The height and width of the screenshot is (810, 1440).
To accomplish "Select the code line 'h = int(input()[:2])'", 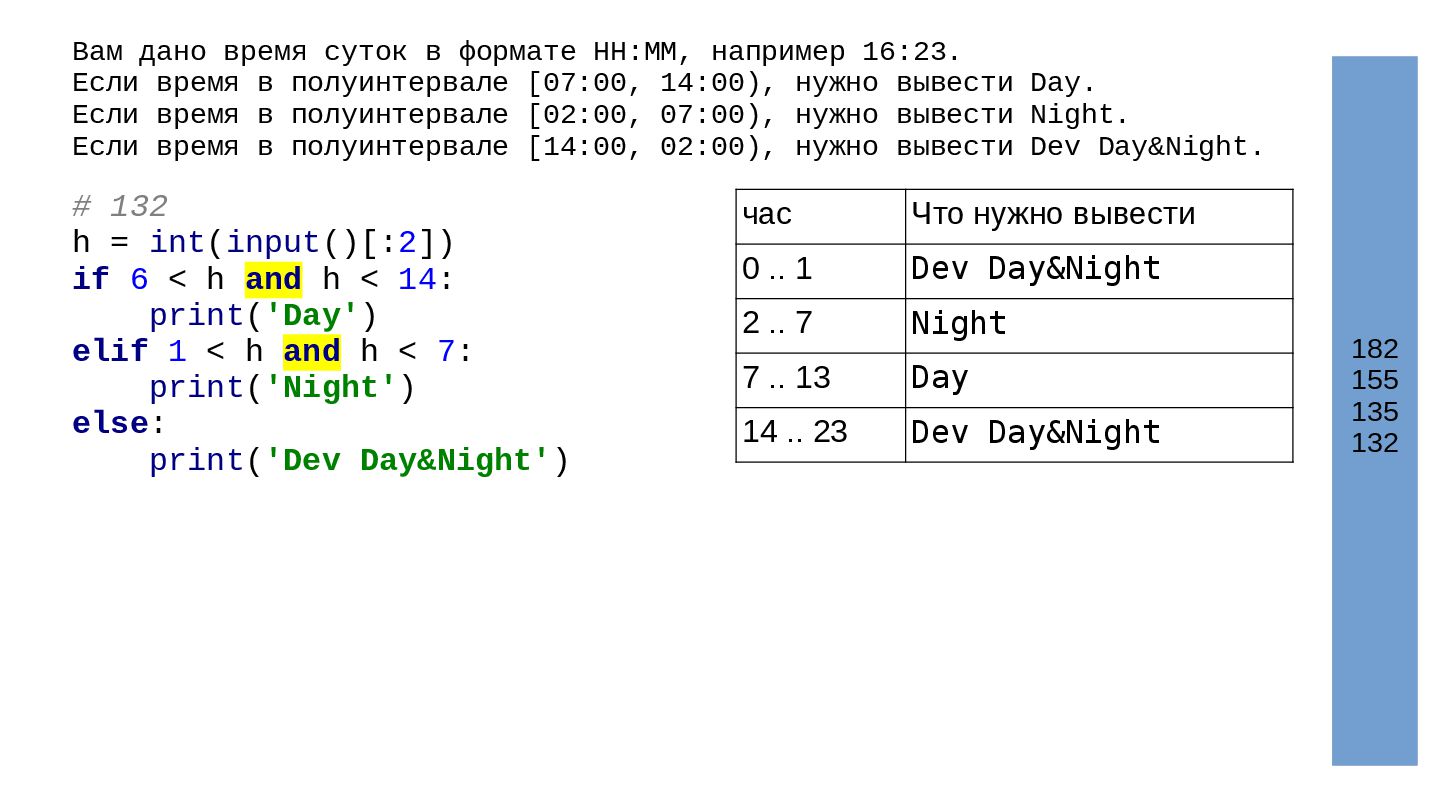I will pyautogui.click(x=263, y=243).
